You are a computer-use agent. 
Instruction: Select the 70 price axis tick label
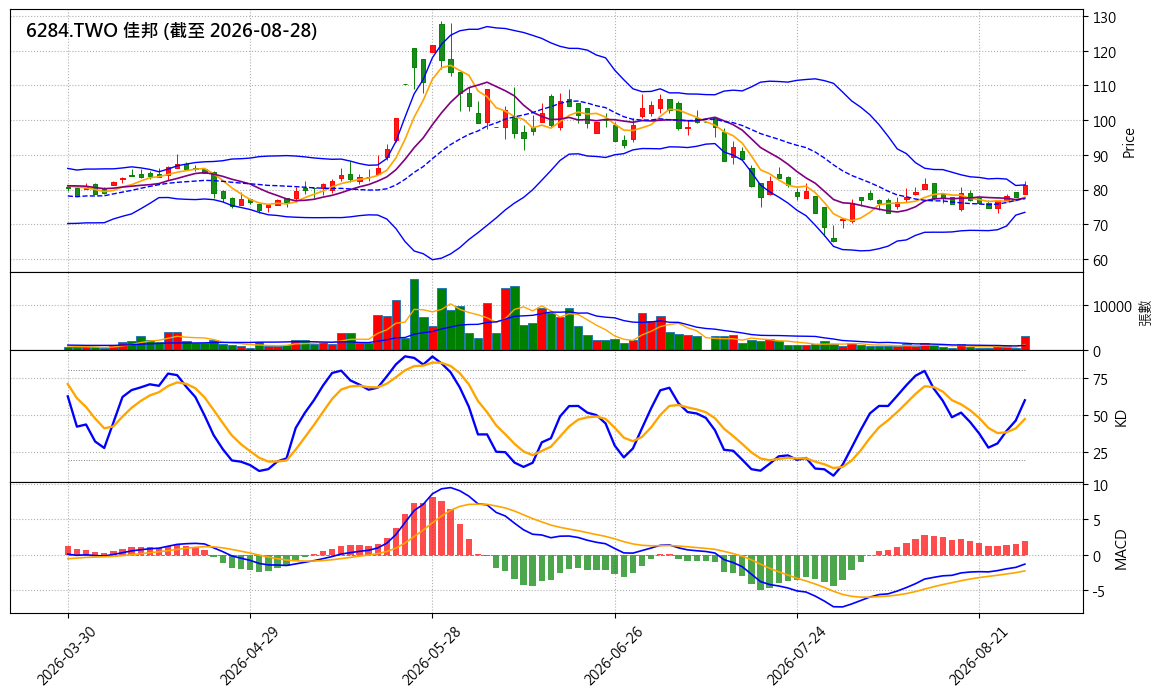[1100, 225]
